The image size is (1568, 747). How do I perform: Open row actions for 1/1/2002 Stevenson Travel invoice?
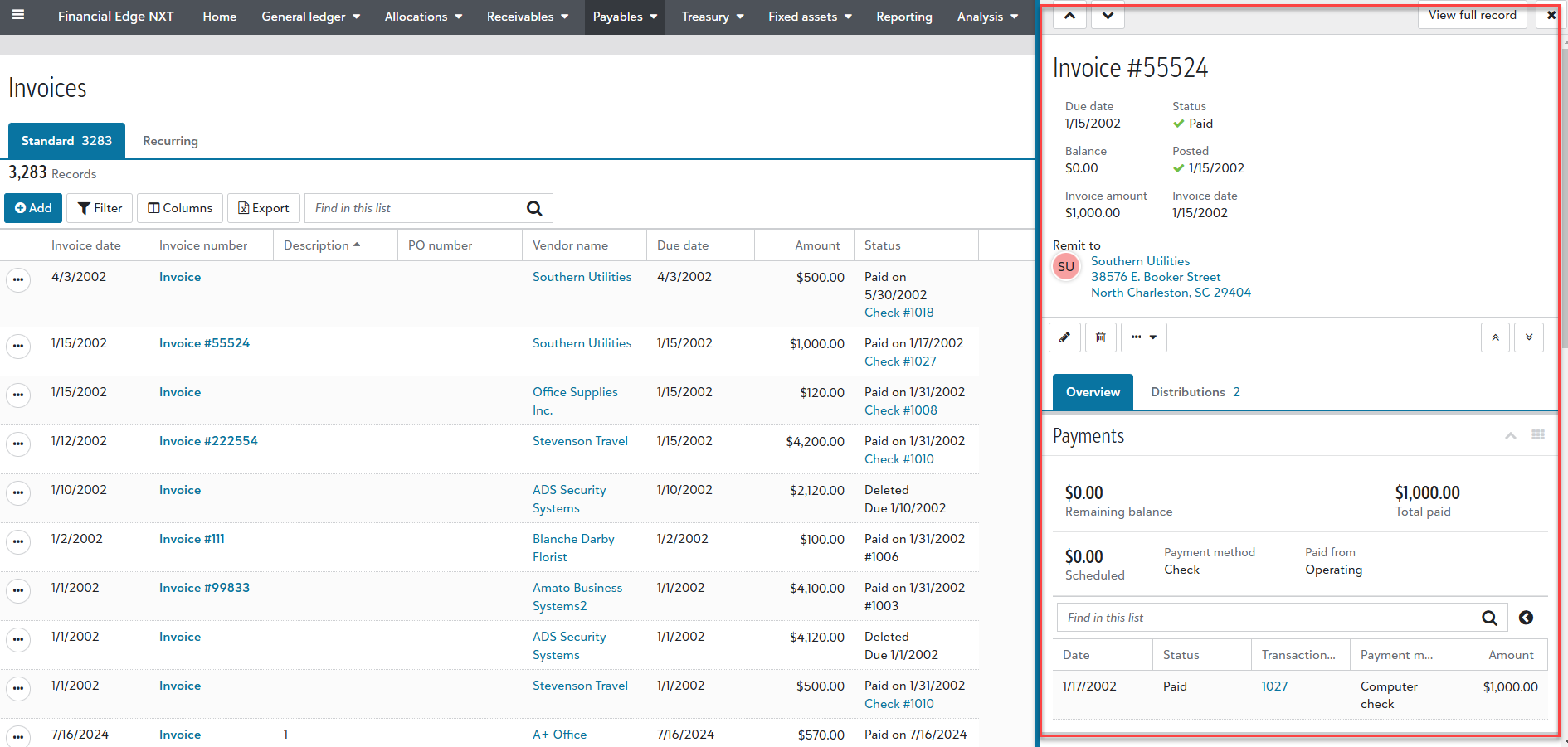[18, 688]
